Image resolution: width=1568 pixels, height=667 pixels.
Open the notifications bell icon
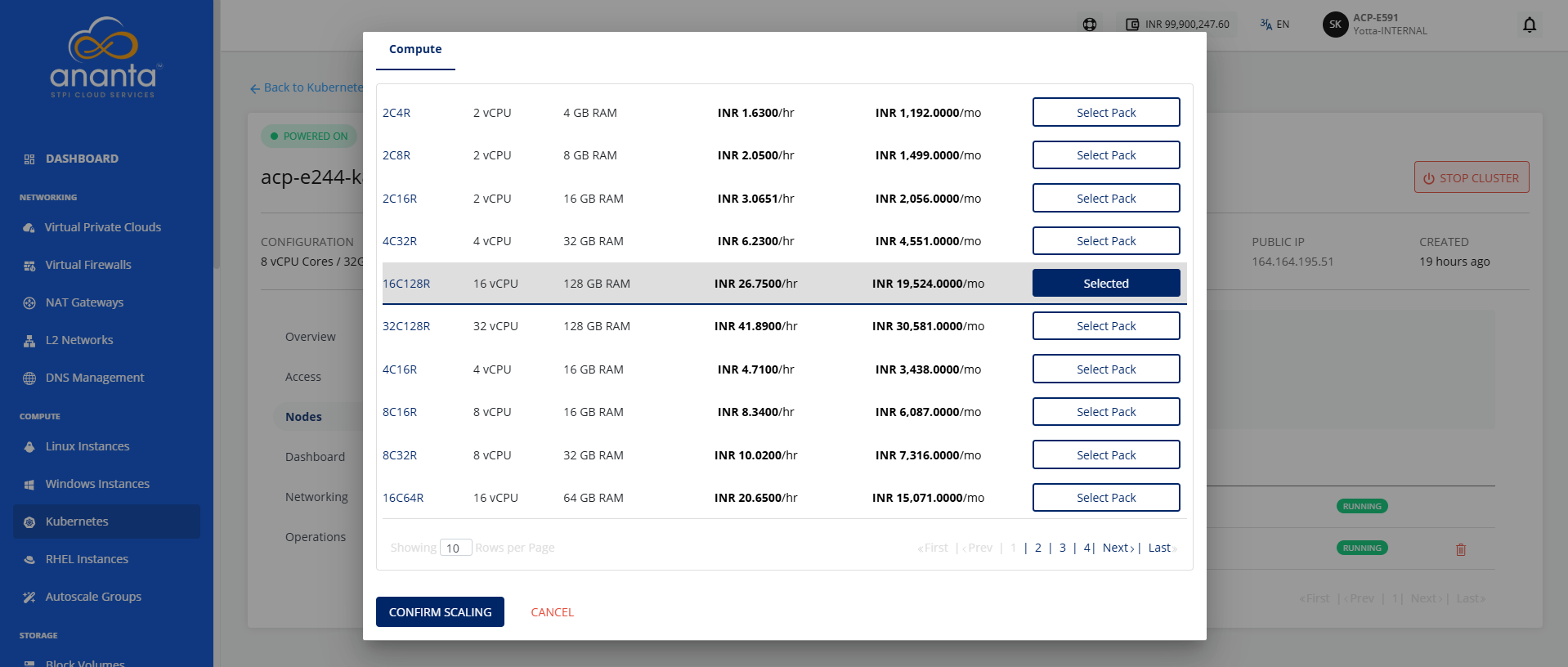(1530, 25)
